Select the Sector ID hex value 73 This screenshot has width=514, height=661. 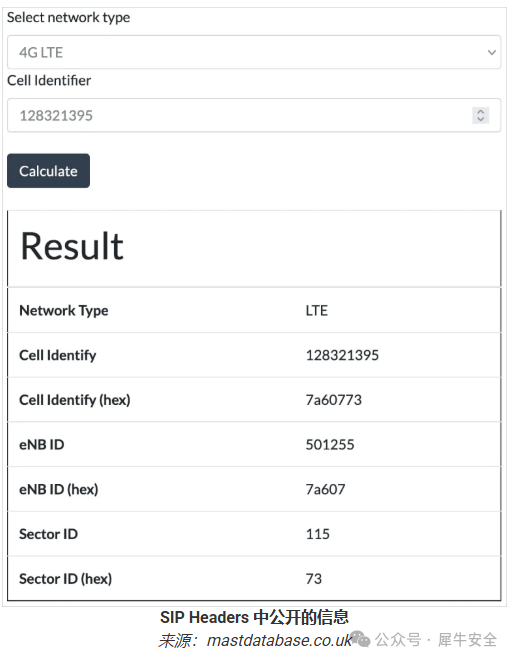click(314, 579)
